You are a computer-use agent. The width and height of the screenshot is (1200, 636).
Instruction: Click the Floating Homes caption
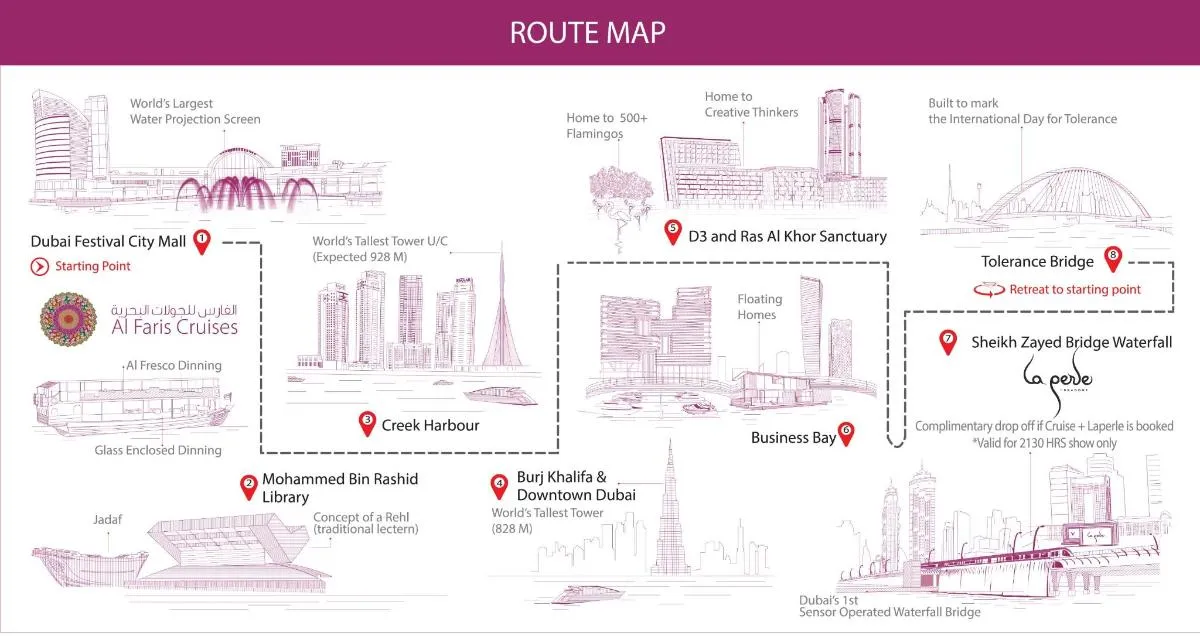click(x=760, y=307)
